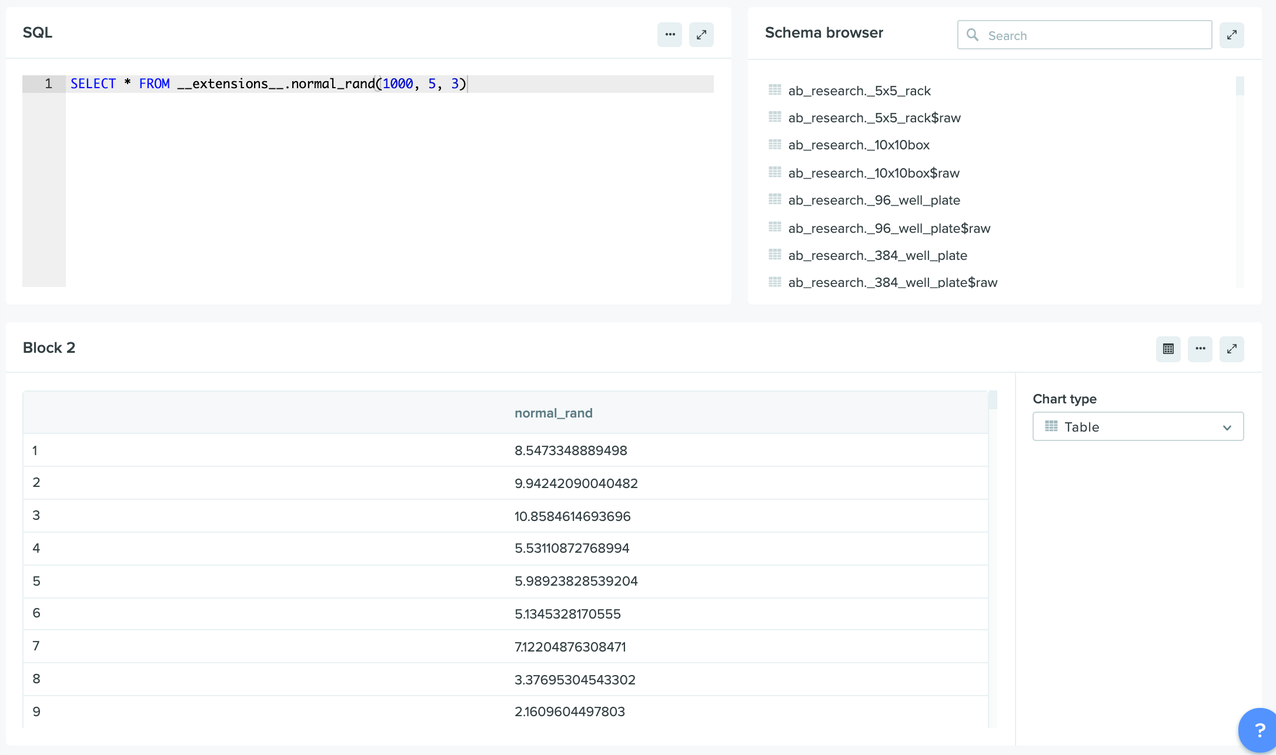Open the SQL block more options menu
The width and height of the screenshot is (1276, 755).
point(670,34)
